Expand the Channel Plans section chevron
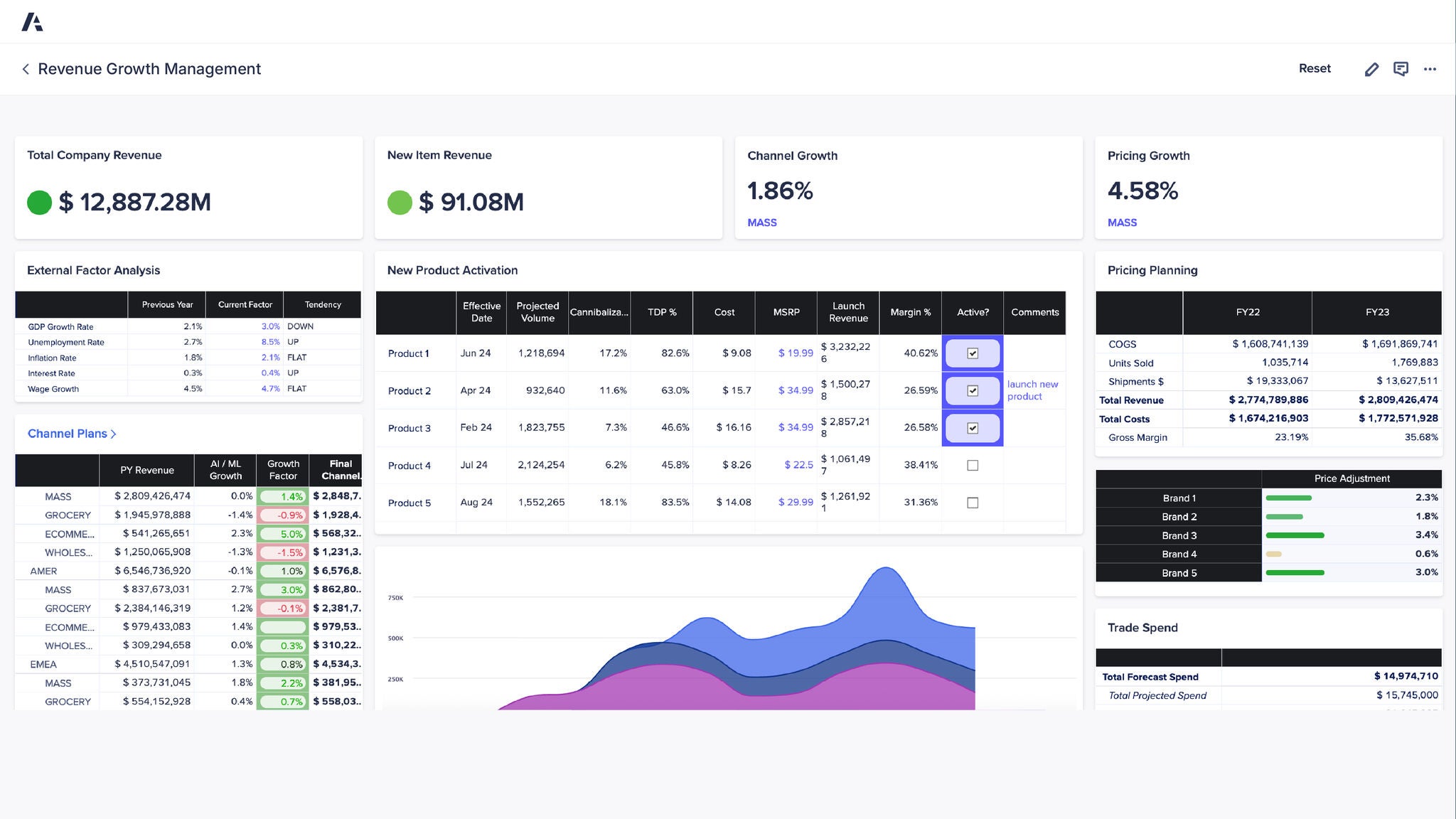This screenshot has width=1456, height=819. click(x=113, y=433)
